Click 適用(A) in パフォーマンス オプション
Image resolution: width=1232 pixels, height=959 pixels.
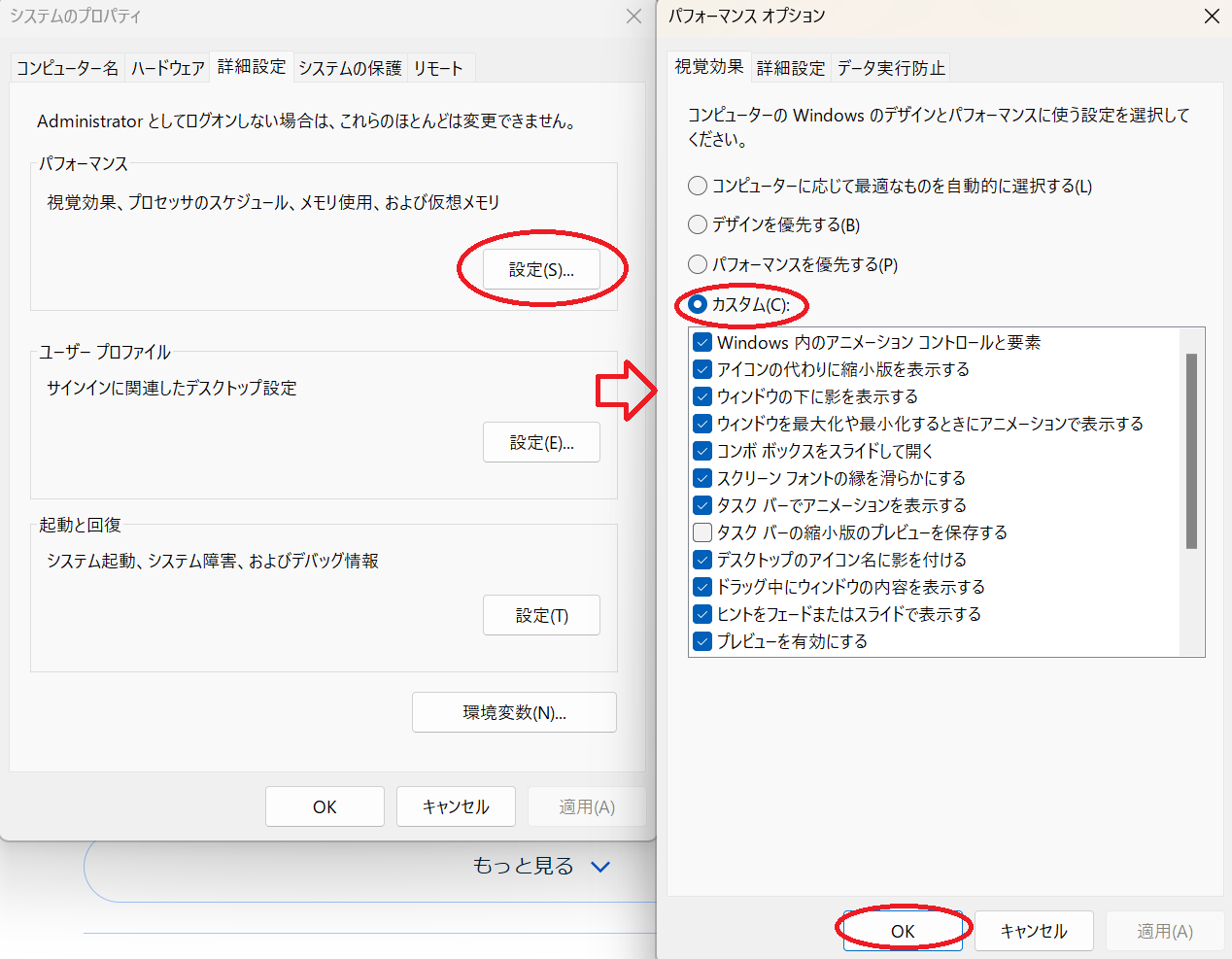(x=1165, y=931)
